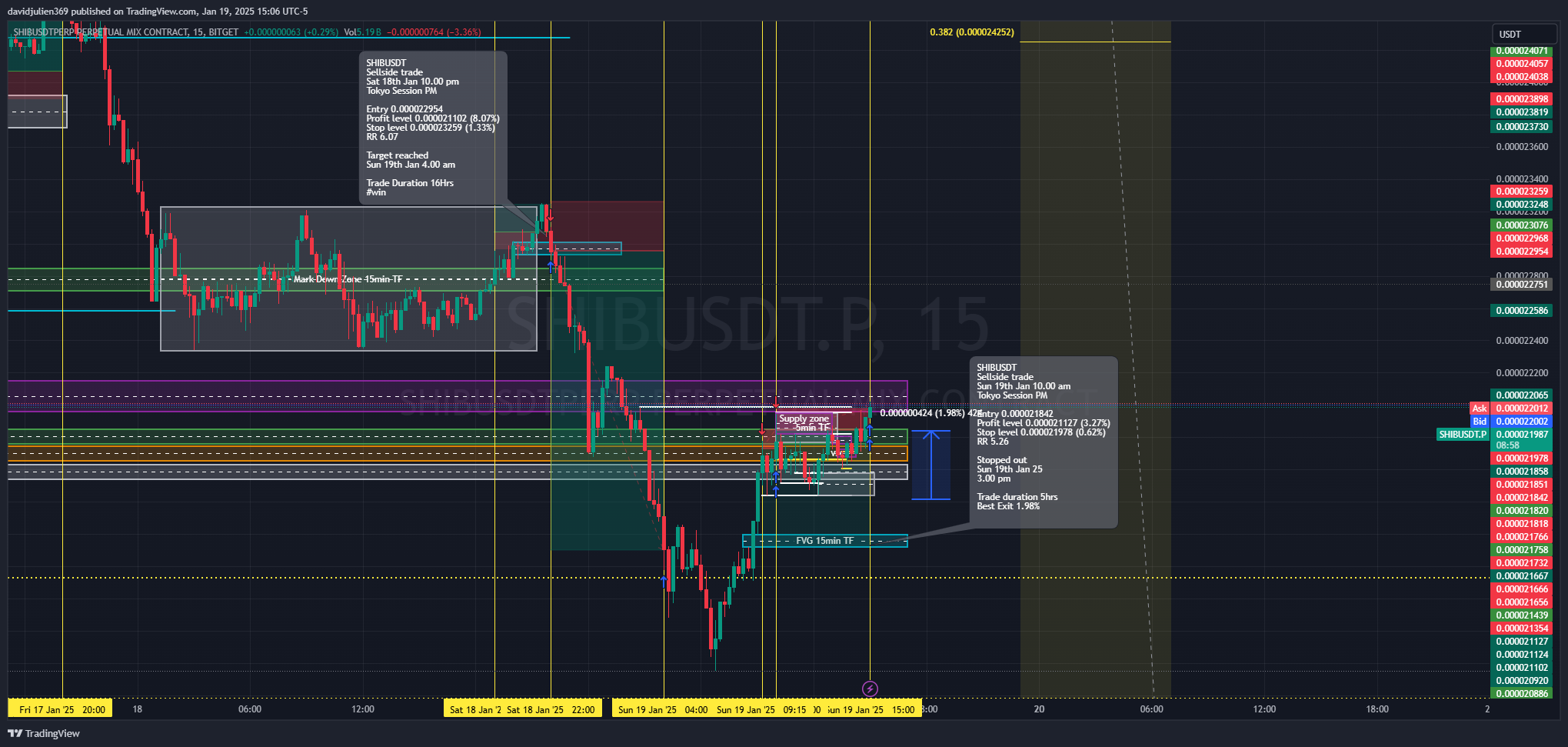This screenshot has width=1568, height=747.
Task: Select the Supply zone 5min TF label
Action: point(804,423)
